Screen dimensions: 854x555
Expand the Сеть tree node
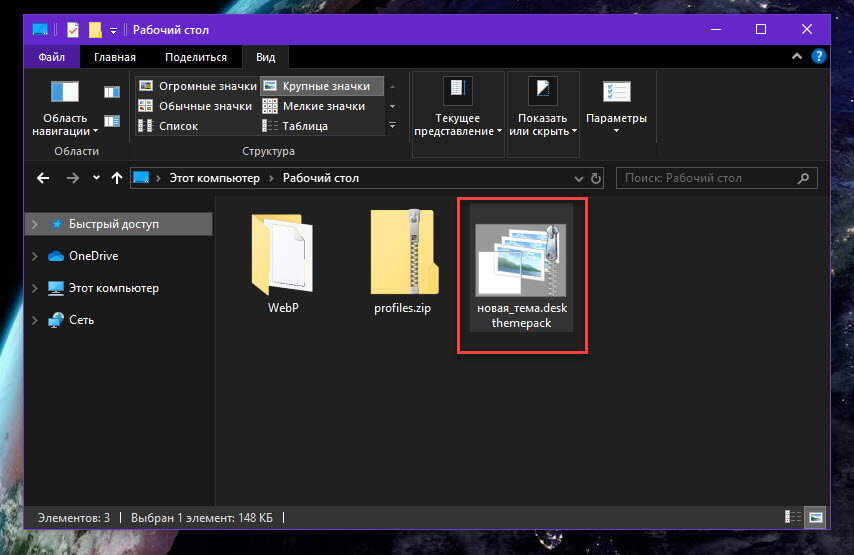pos(35,320)
